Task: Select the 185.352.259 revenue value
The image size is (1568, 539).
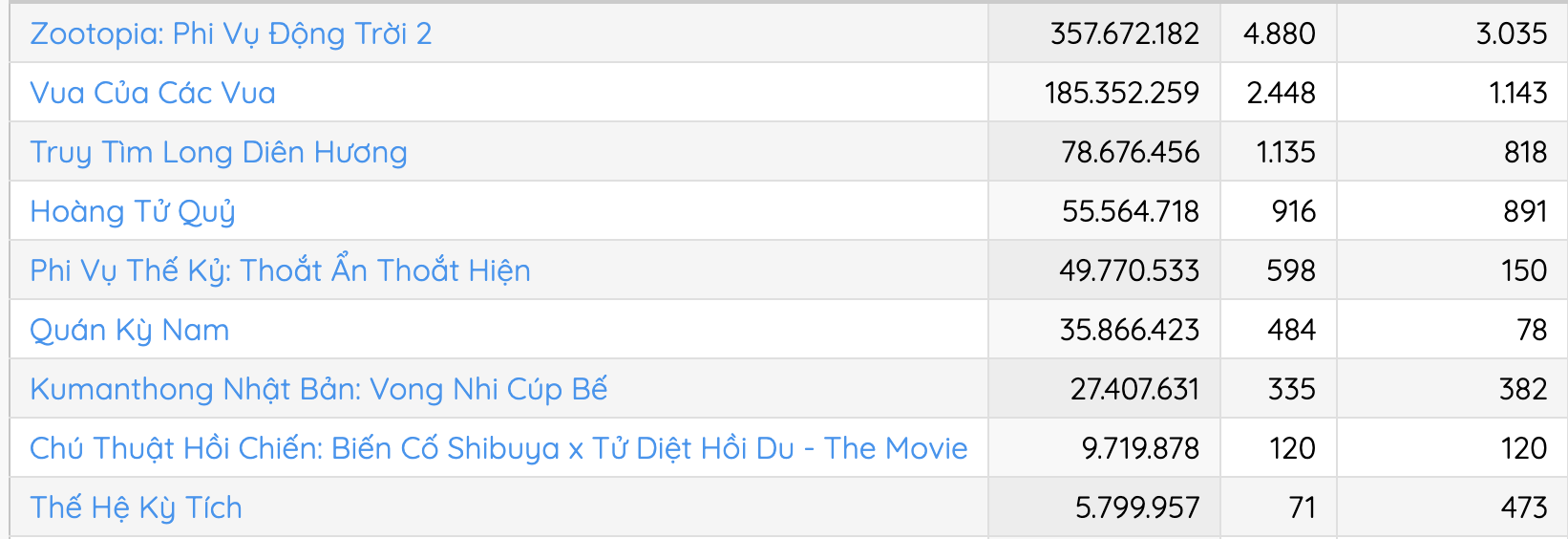Action: pyautogui.click(x=1121, y=94)
